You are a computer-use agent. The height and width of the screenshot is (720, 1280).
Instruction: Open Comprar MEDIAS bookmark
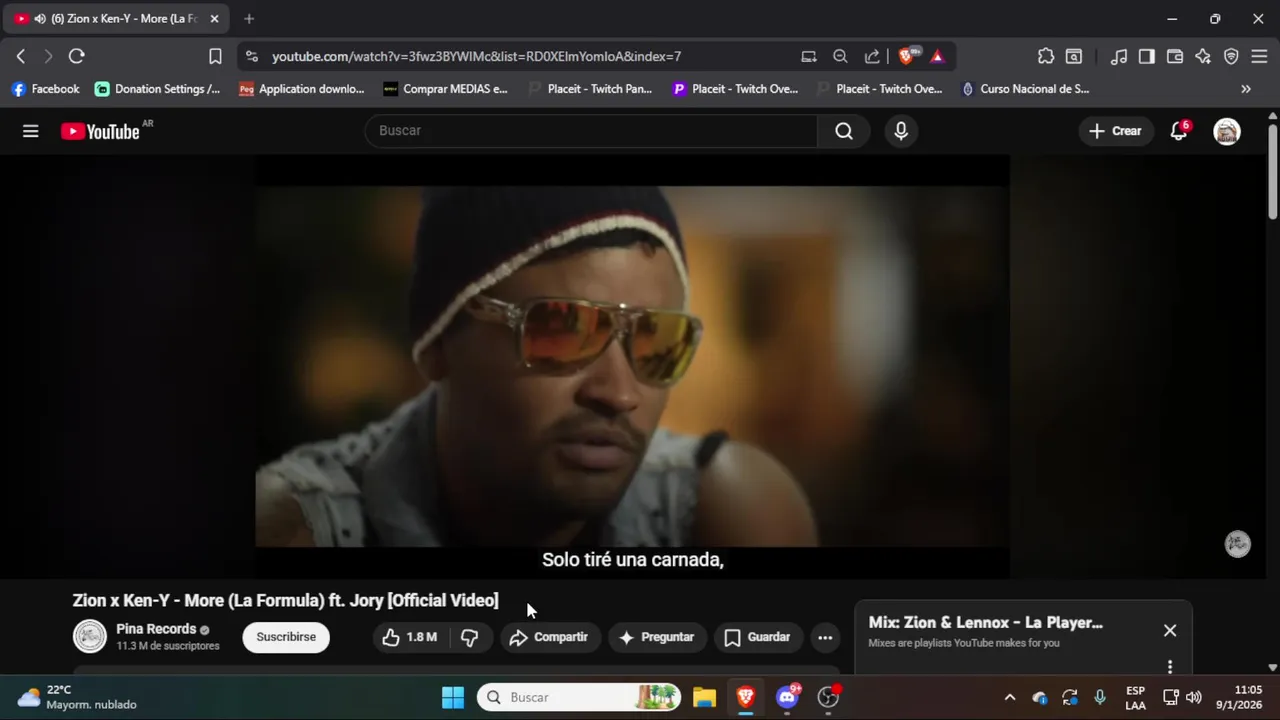point(445,89)
